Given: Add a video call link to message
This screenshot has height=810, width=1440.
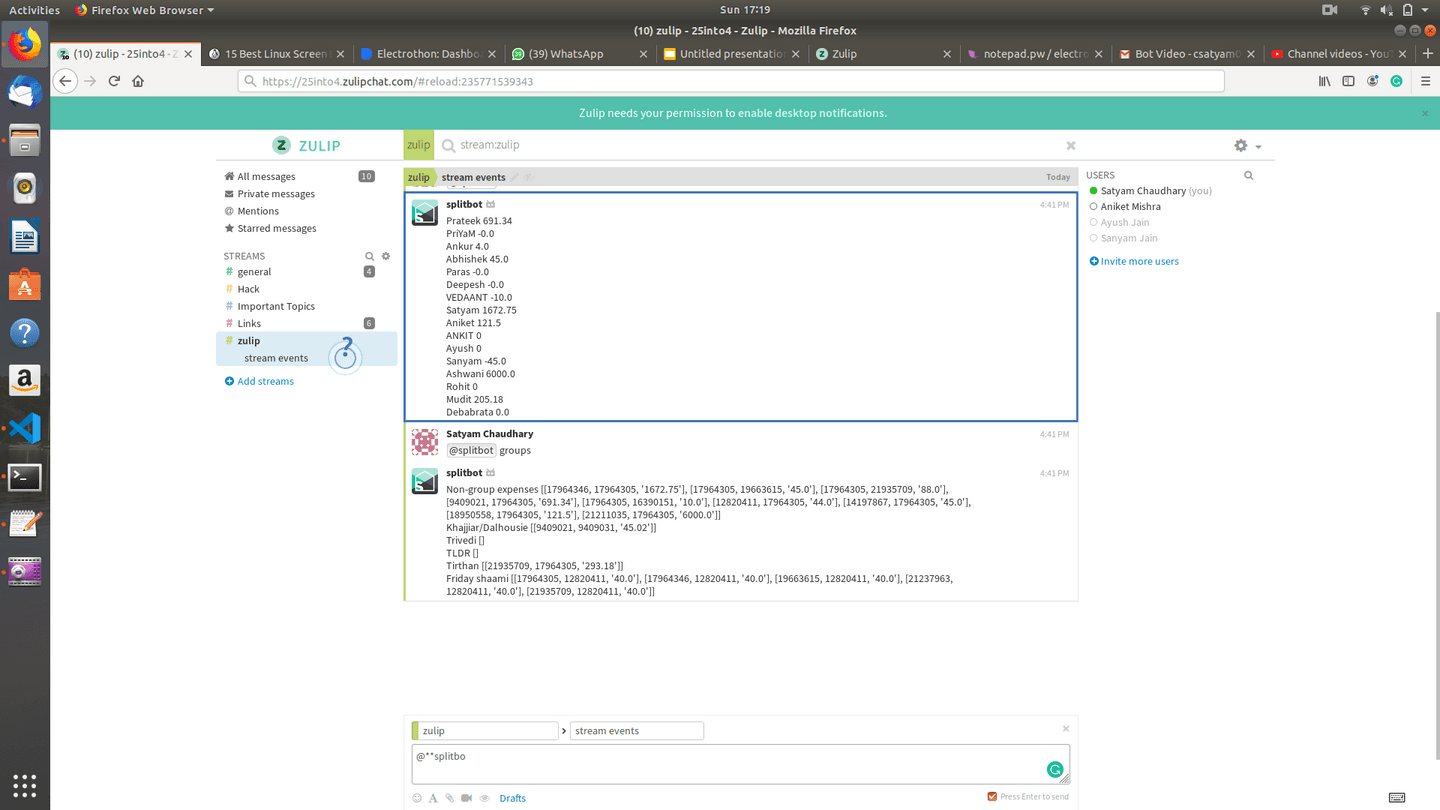Looking at the screenshot, I should [x=467, y=798].
